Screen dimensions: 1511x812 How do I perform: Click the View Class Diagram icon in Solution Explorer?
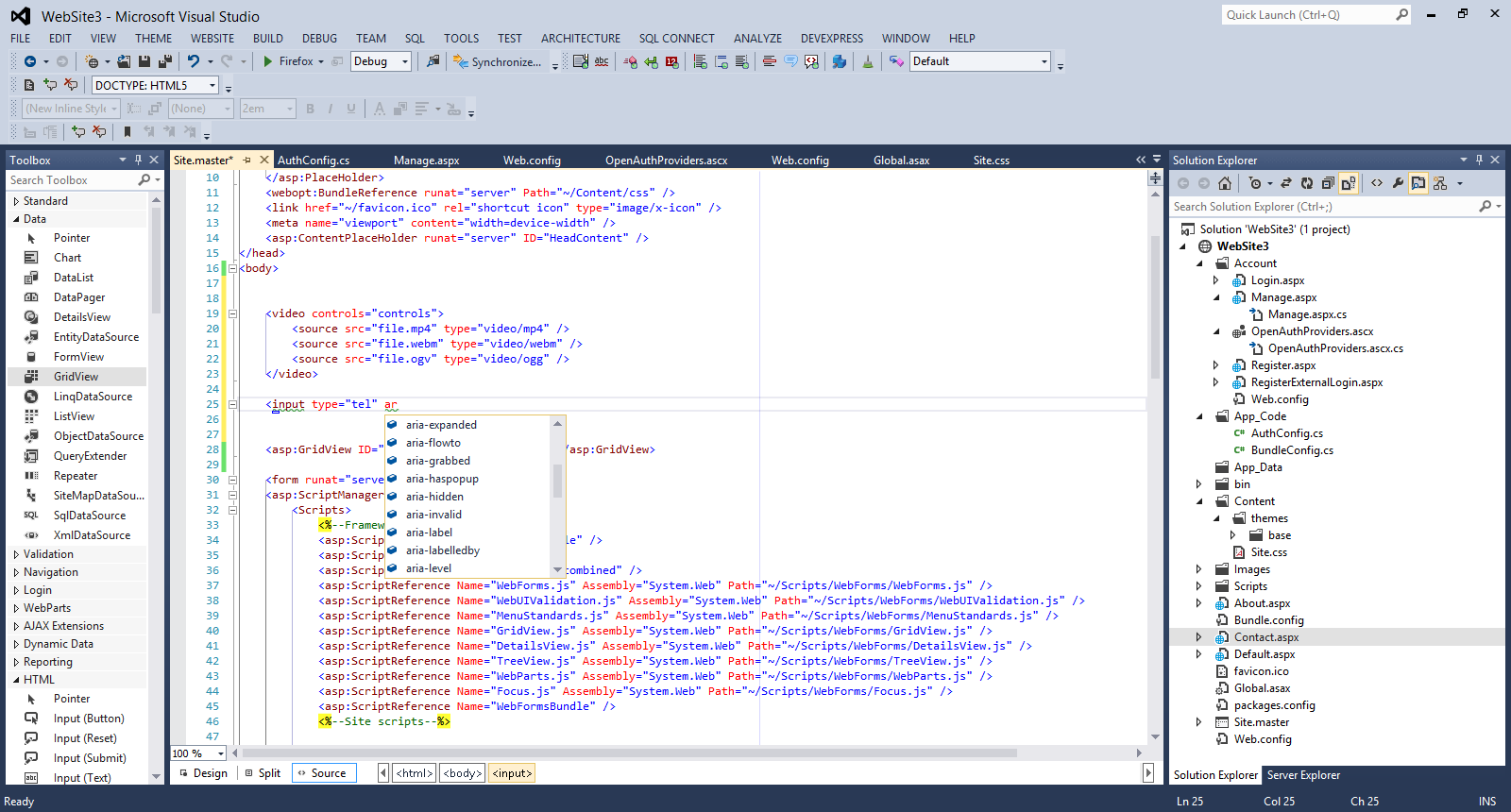tap(1440, 183)
